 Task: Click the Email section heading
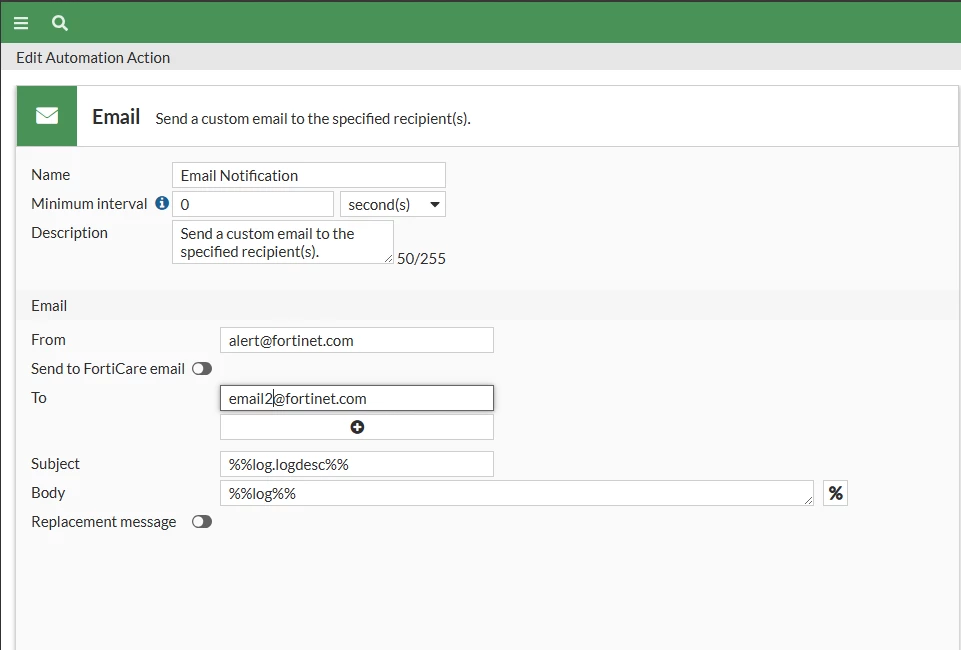[49, 306]
